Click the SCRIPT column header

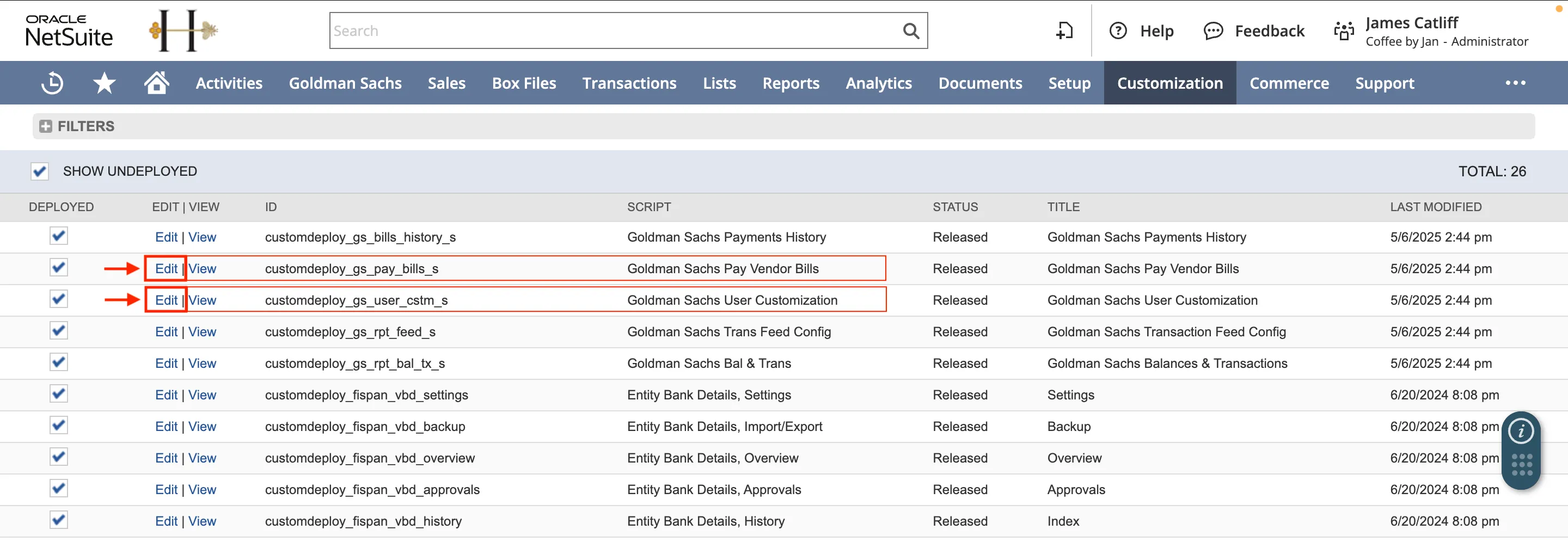point(649,207)
